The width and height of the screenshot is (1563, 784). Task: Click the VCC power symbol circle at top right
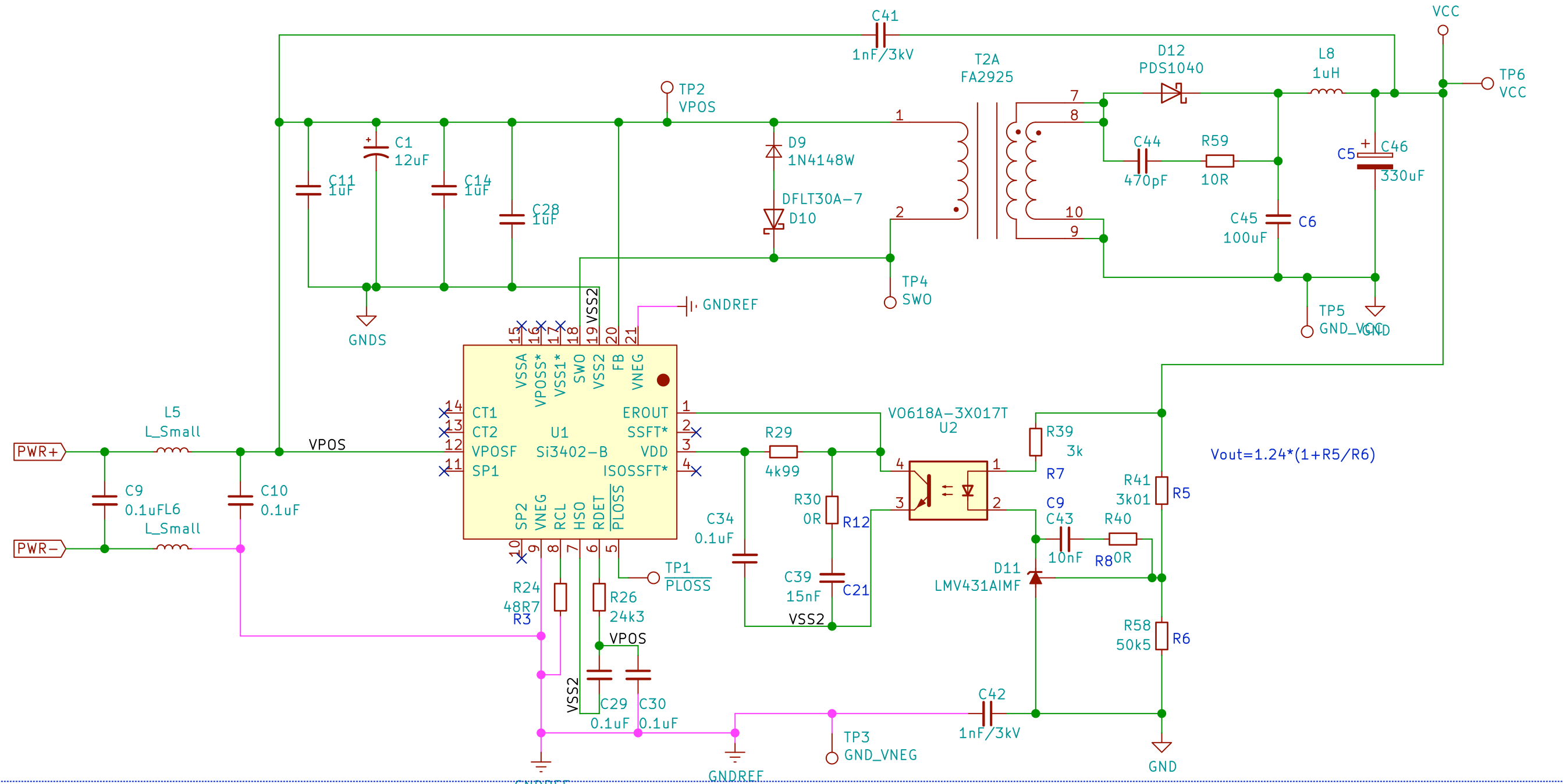(1444, 30)
